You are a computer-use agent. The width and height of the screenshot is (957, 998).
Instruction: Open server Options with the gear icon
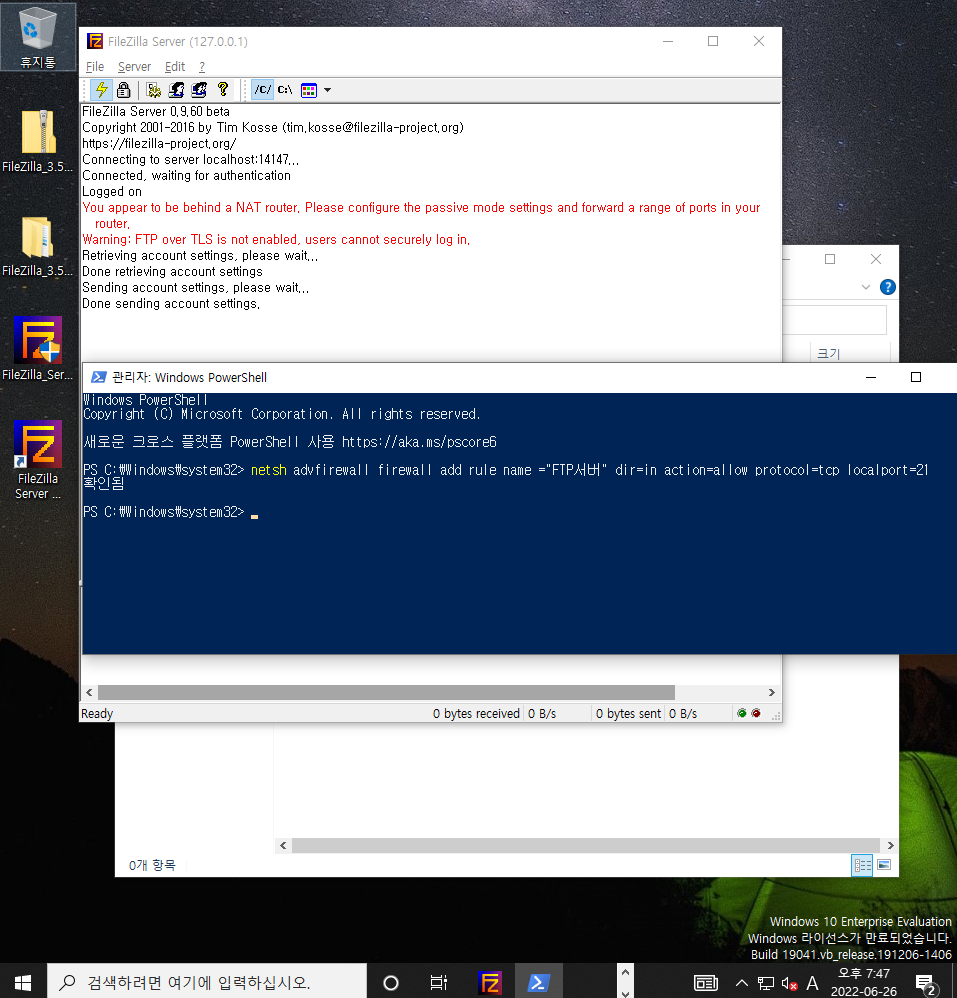[152, 90]
